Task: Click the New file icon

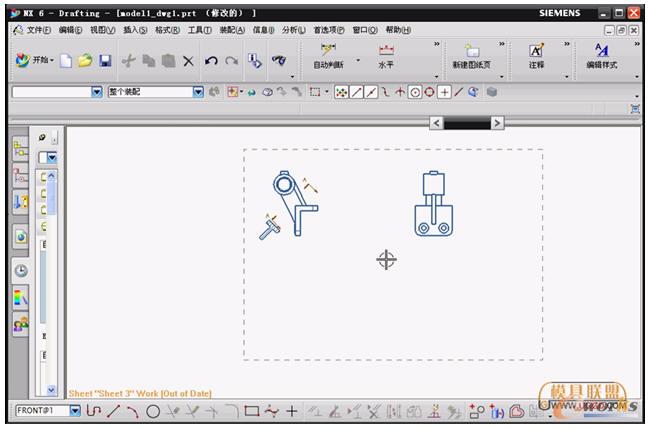Action: (x=66, y=61)
